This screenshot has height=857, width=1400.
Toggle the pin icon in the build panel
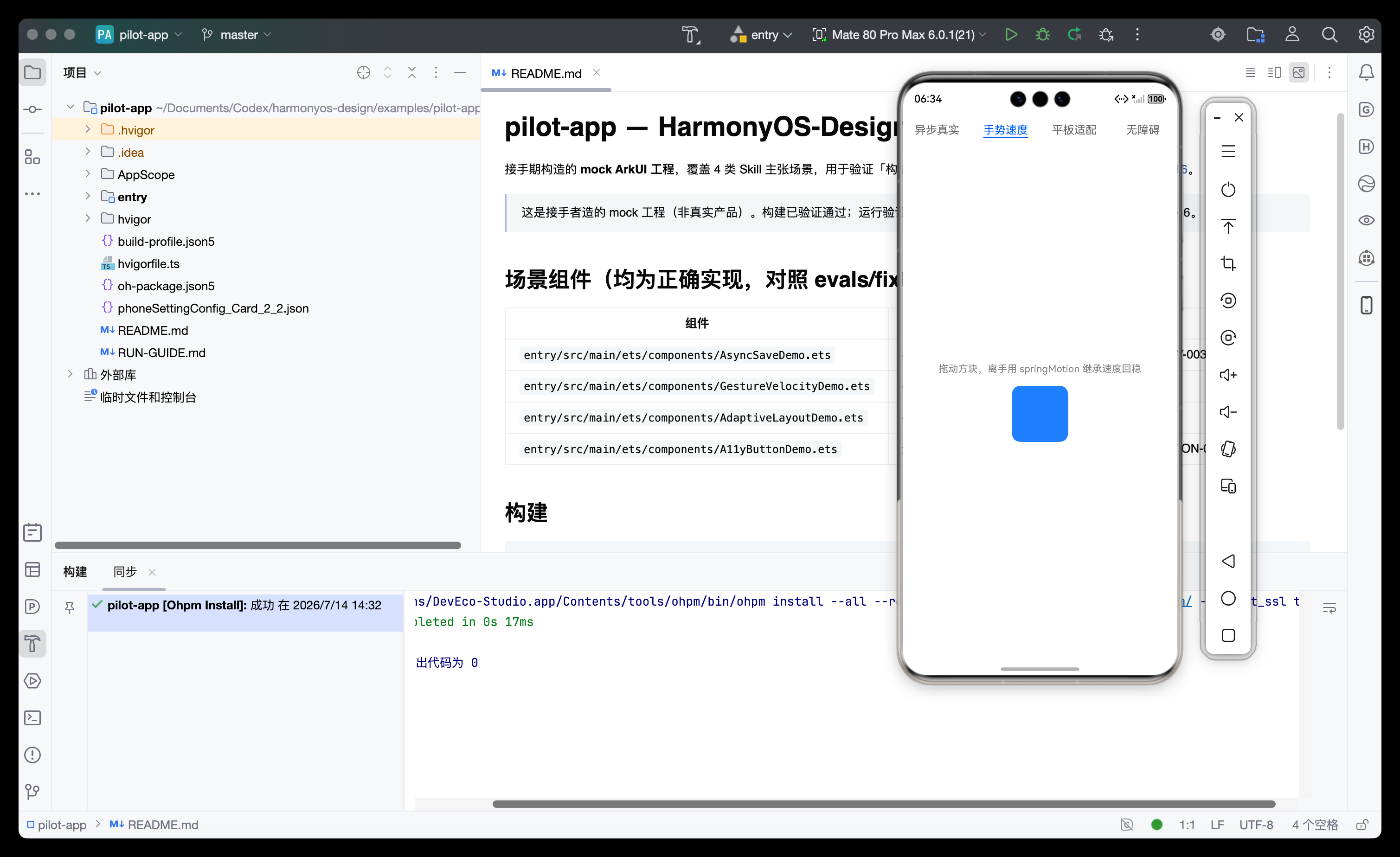(69, 607)
